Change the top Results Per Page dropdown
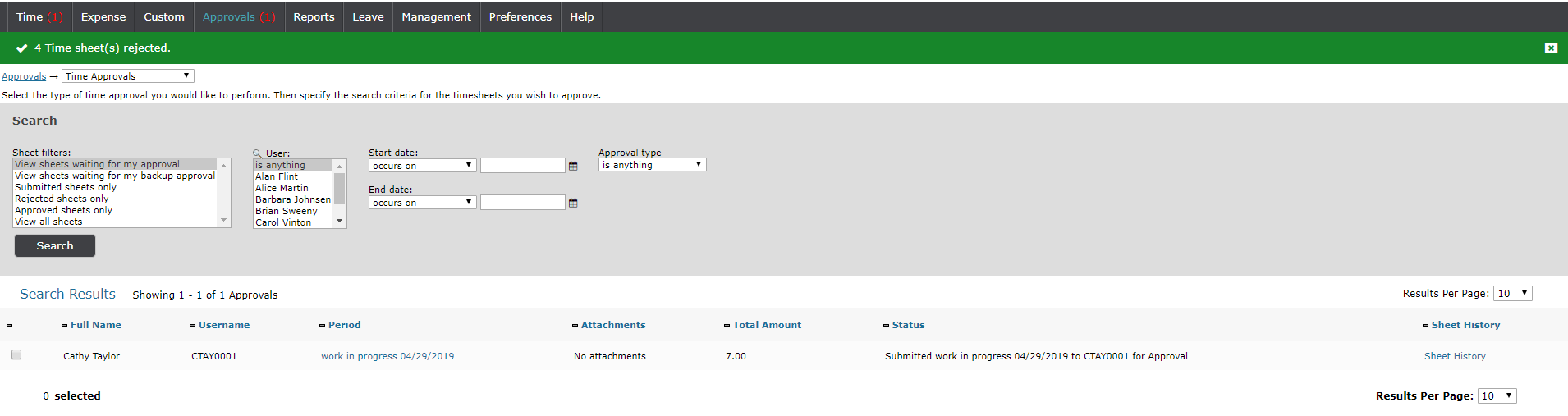Screen dimensions: 1568x416 1512,294
